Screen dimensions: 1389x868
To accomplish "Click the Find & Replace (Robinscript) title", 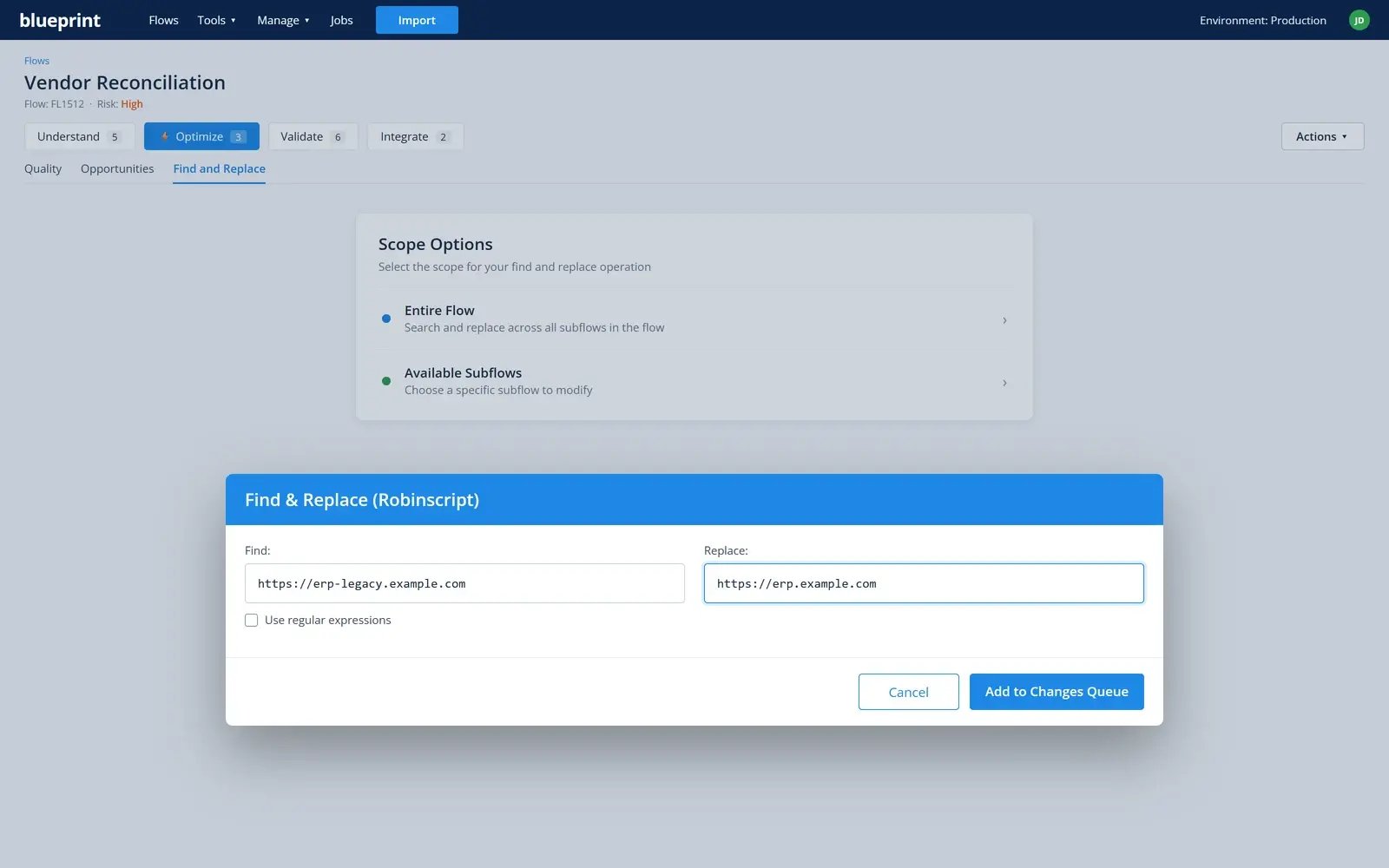I will [x=362, y=500].
